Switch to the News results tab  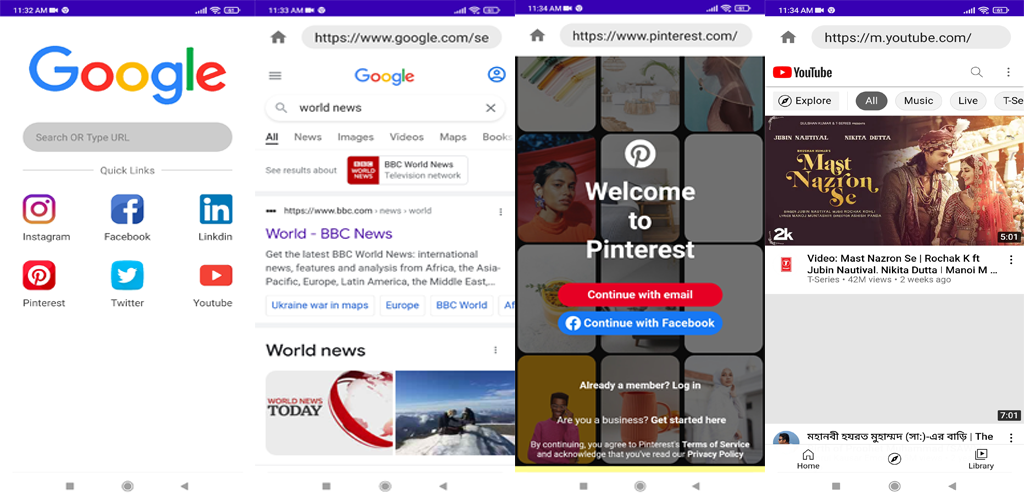pyautogui.click(x=308, y=137)
